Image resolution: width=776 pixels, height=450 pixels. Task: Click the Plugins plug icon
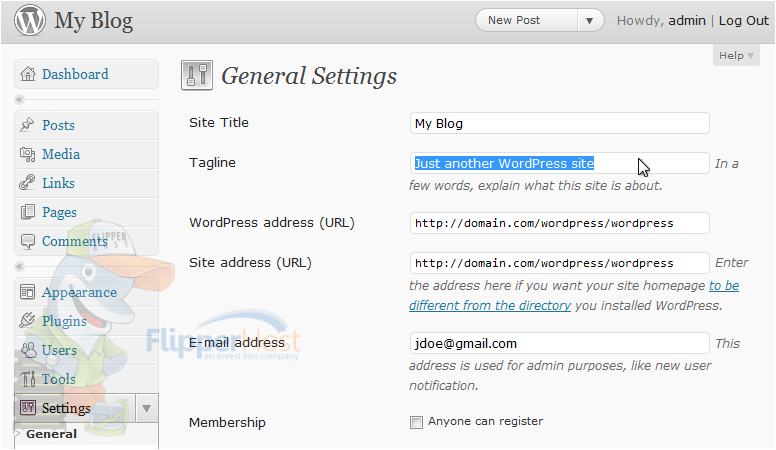27,321
